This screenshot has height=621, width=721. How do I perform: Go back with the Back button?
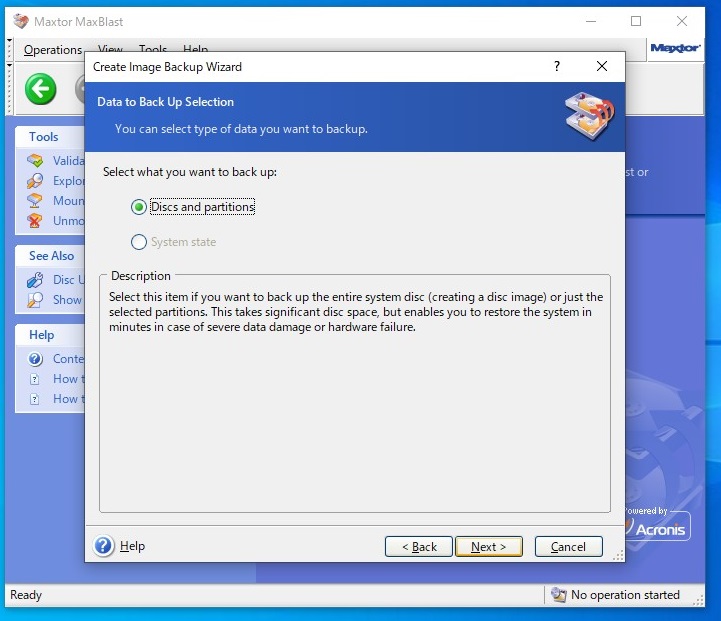pyautogui.click(x=418, y=547)
